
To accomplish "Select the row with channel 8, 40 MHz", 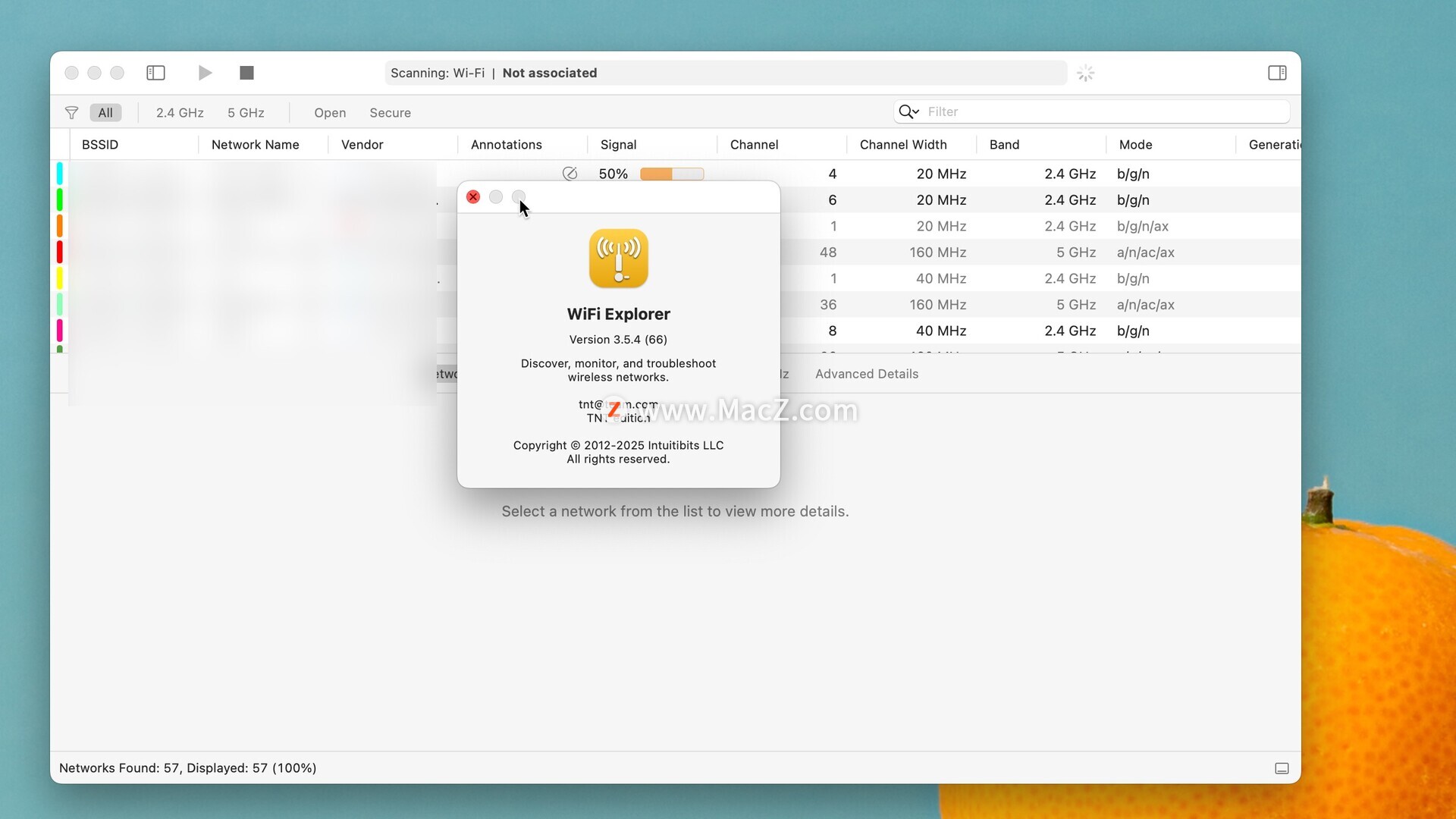I will coord(1040,331).
